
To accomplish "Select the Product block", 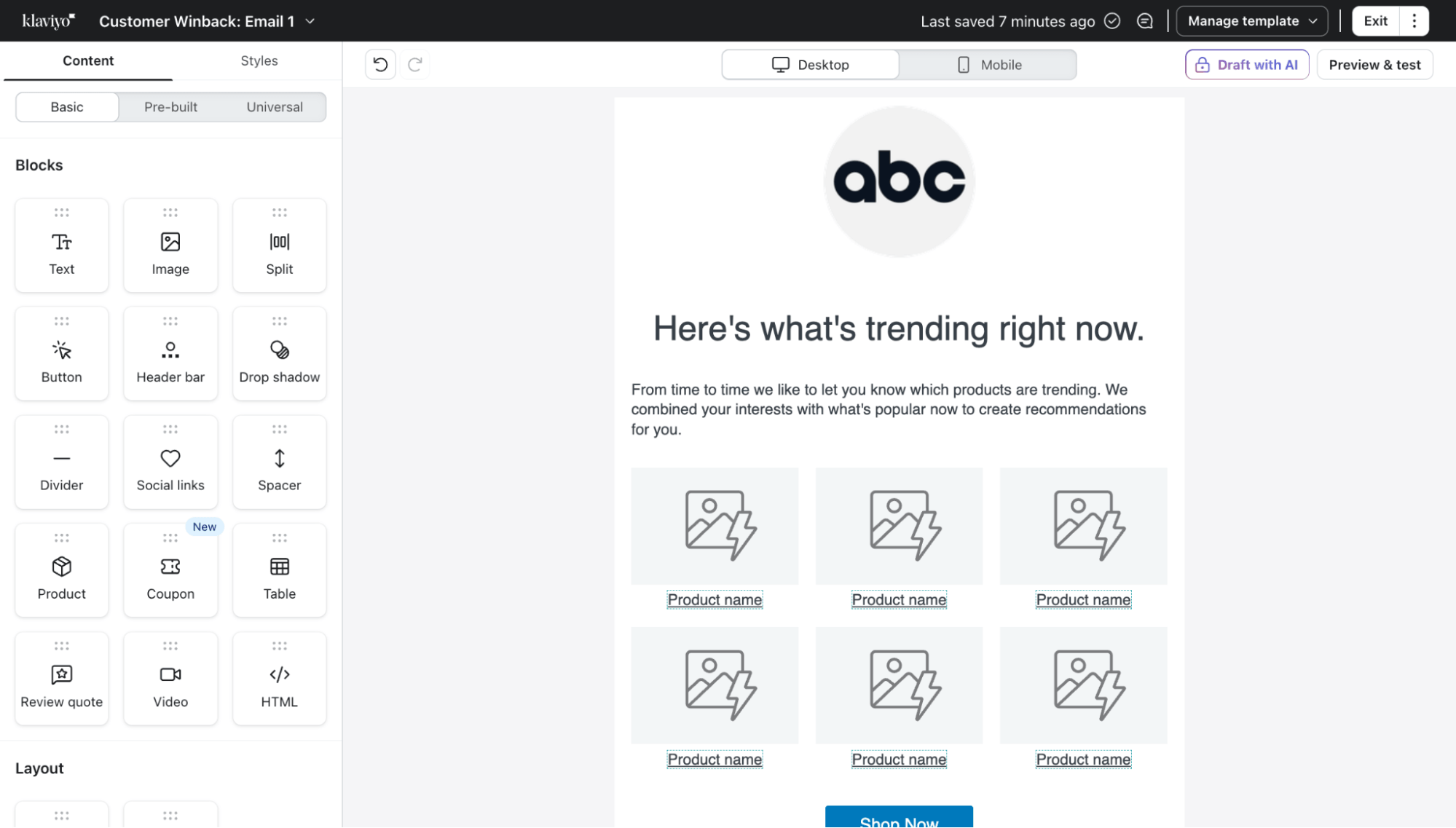I will pos(62,570).
